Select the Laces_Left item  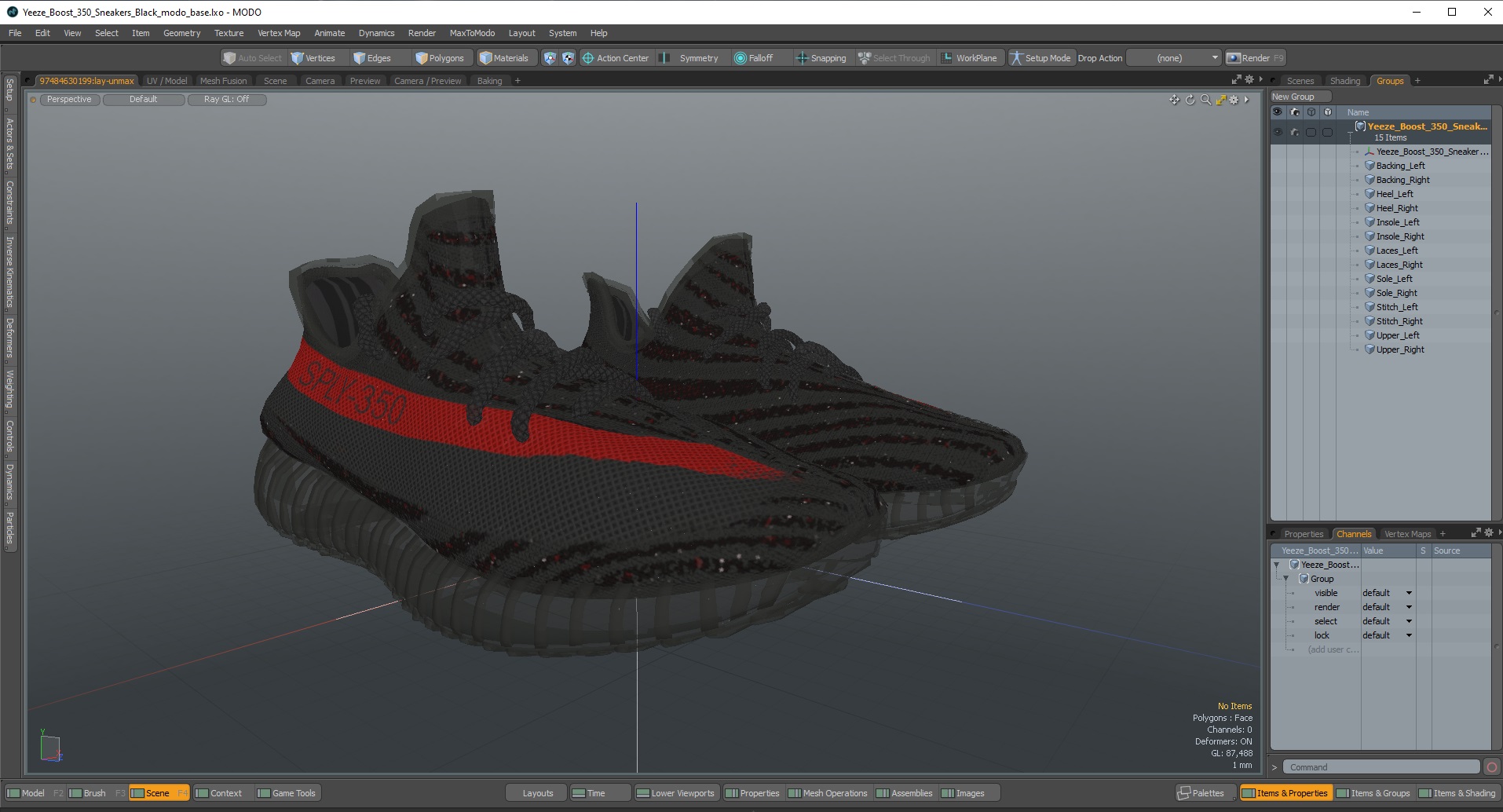pyautogui.click(x=1396, y=251)
